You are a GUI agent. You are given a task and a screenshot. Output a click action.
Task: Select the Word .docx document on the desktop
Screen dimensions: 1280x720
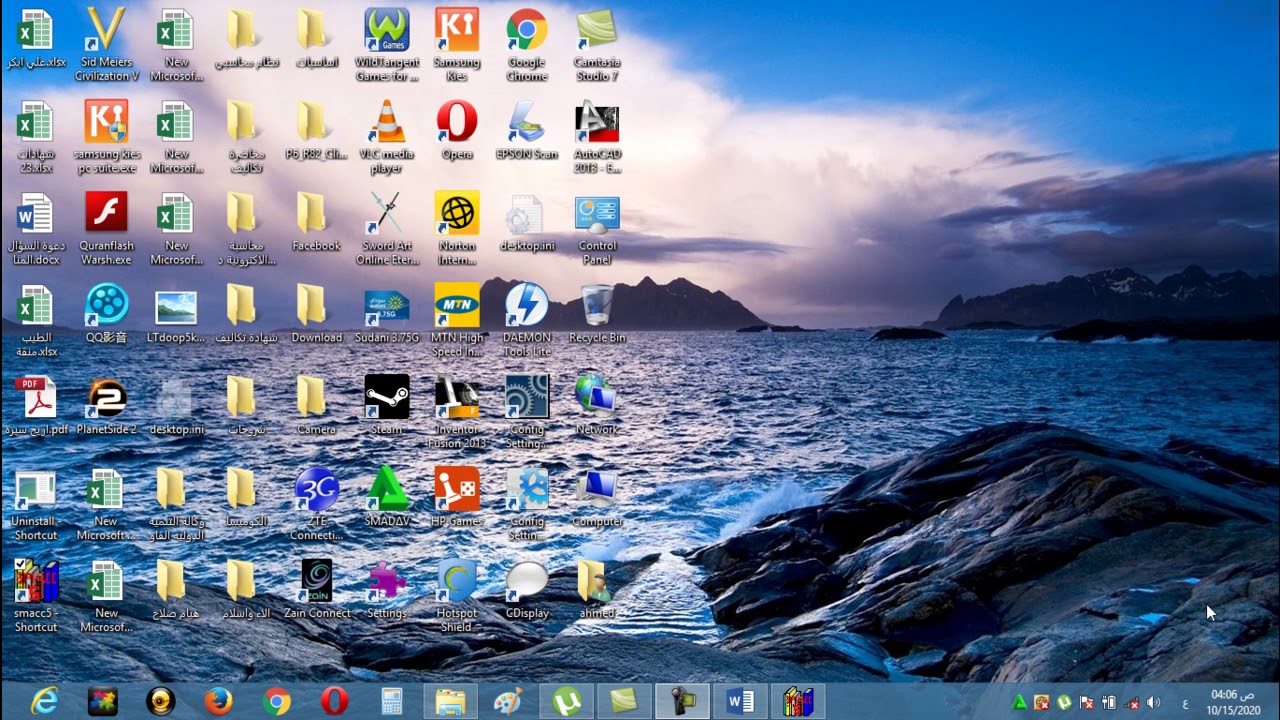point(35,229)
